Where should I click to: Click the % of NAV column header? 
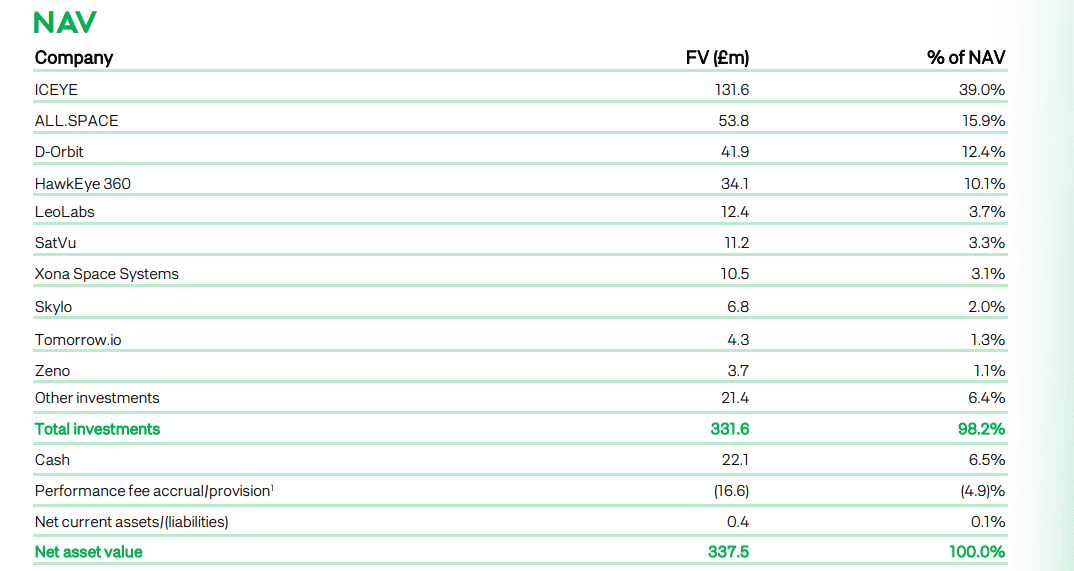click(x=965, y=57)
